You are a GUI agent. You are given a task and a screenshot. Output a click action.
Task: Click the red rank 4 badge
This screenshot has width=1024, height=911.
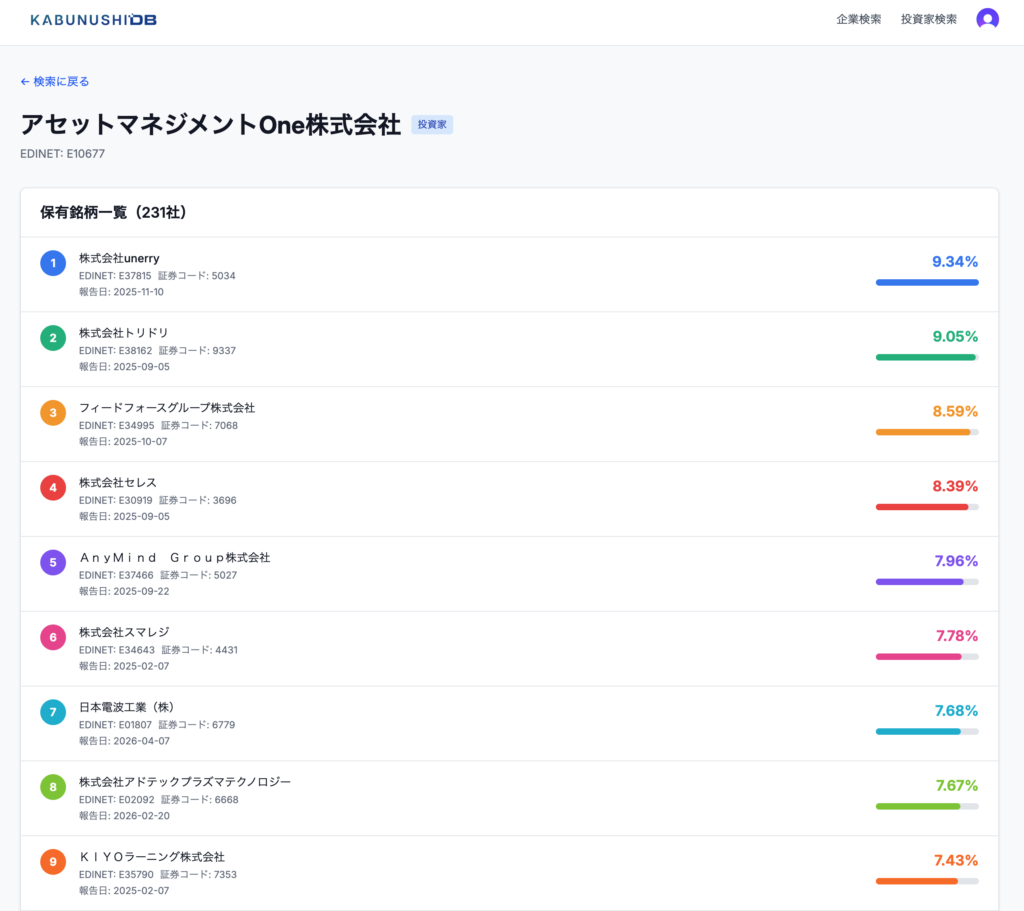(x=53, y=488)
